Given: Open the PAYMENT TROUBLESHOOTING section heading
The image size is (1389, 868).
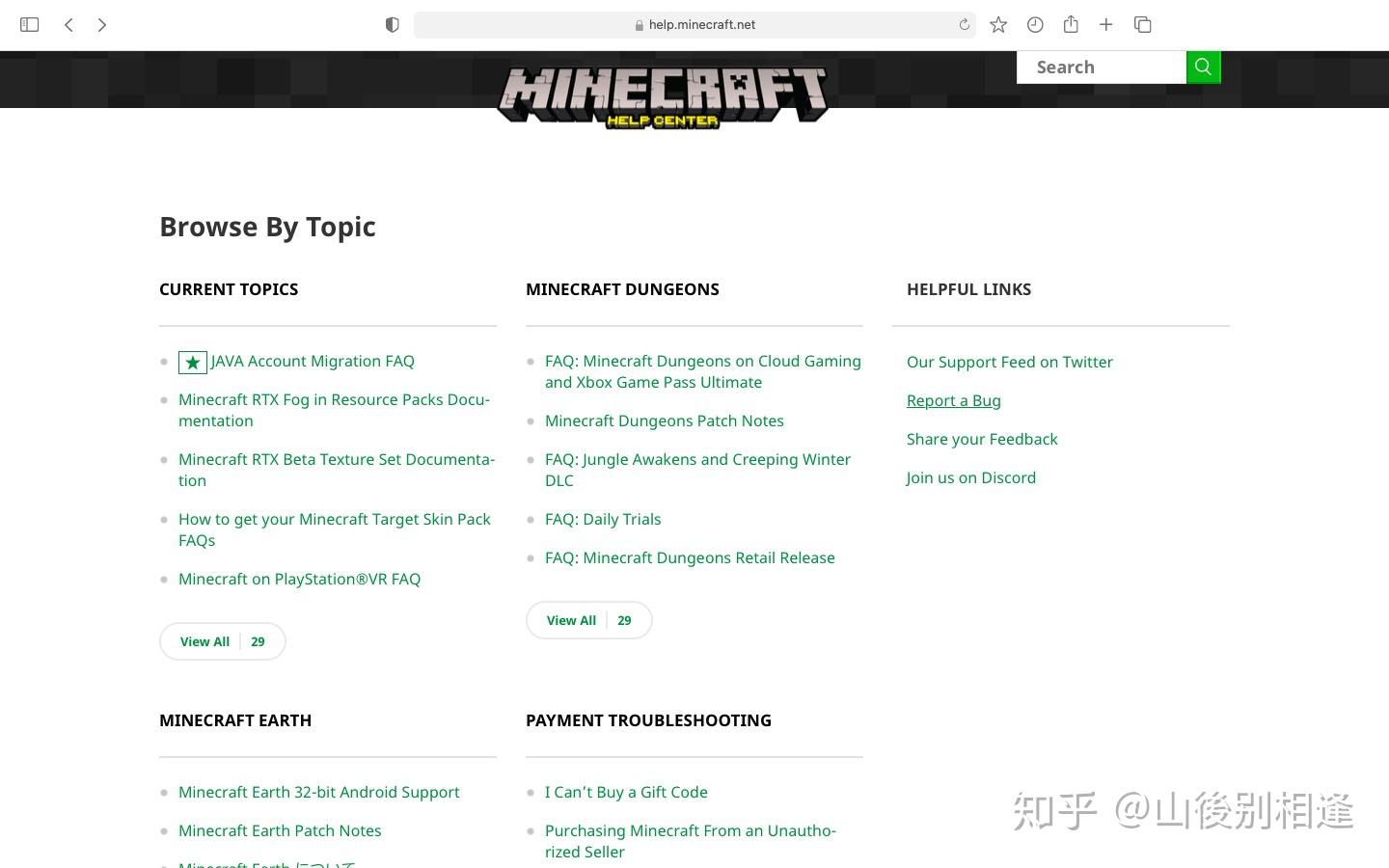Looking at the screenshot, I should pos(648,719).
